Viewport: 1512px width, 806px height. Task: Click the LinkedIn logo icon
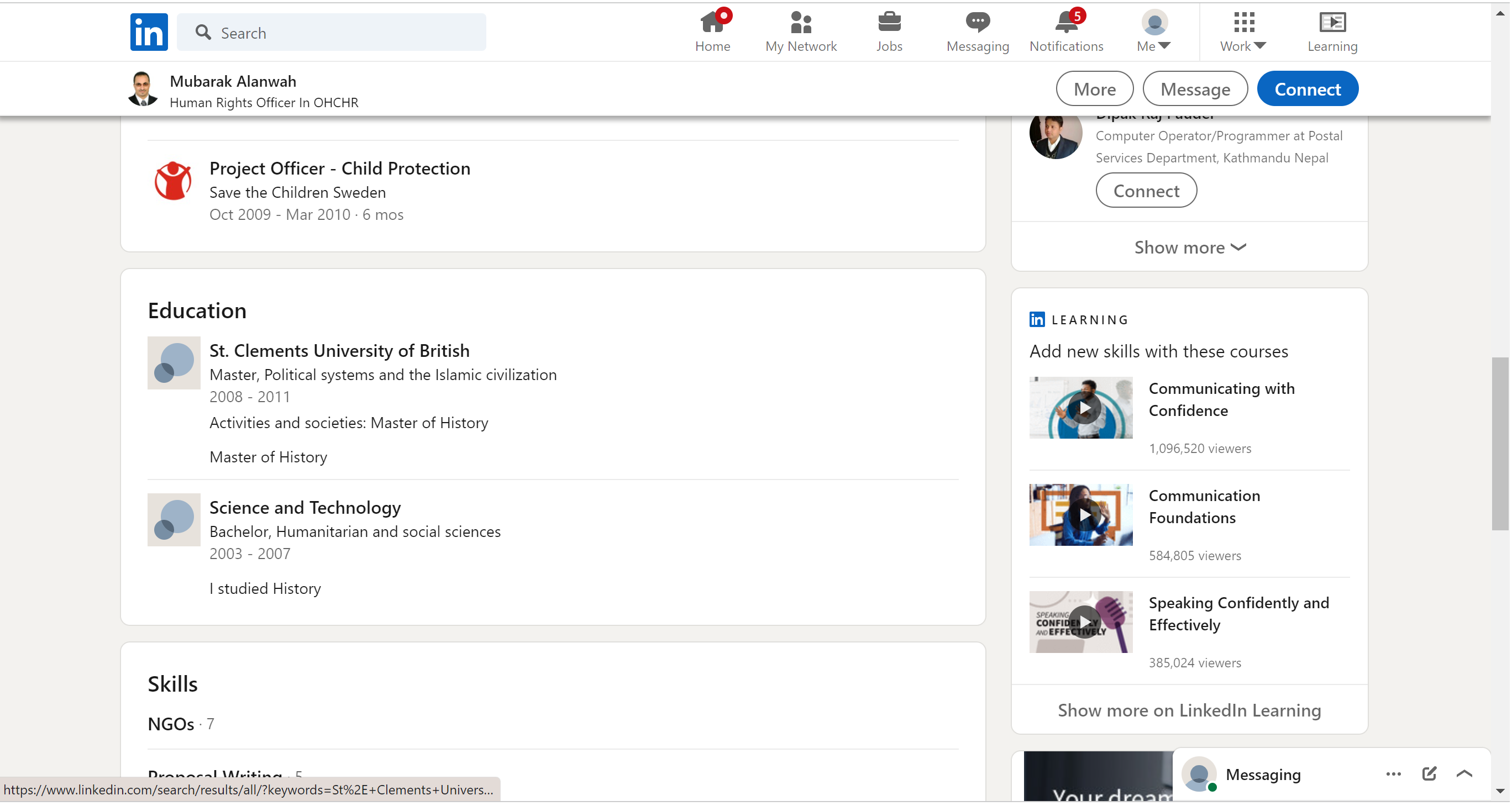[x=149, y=32]
